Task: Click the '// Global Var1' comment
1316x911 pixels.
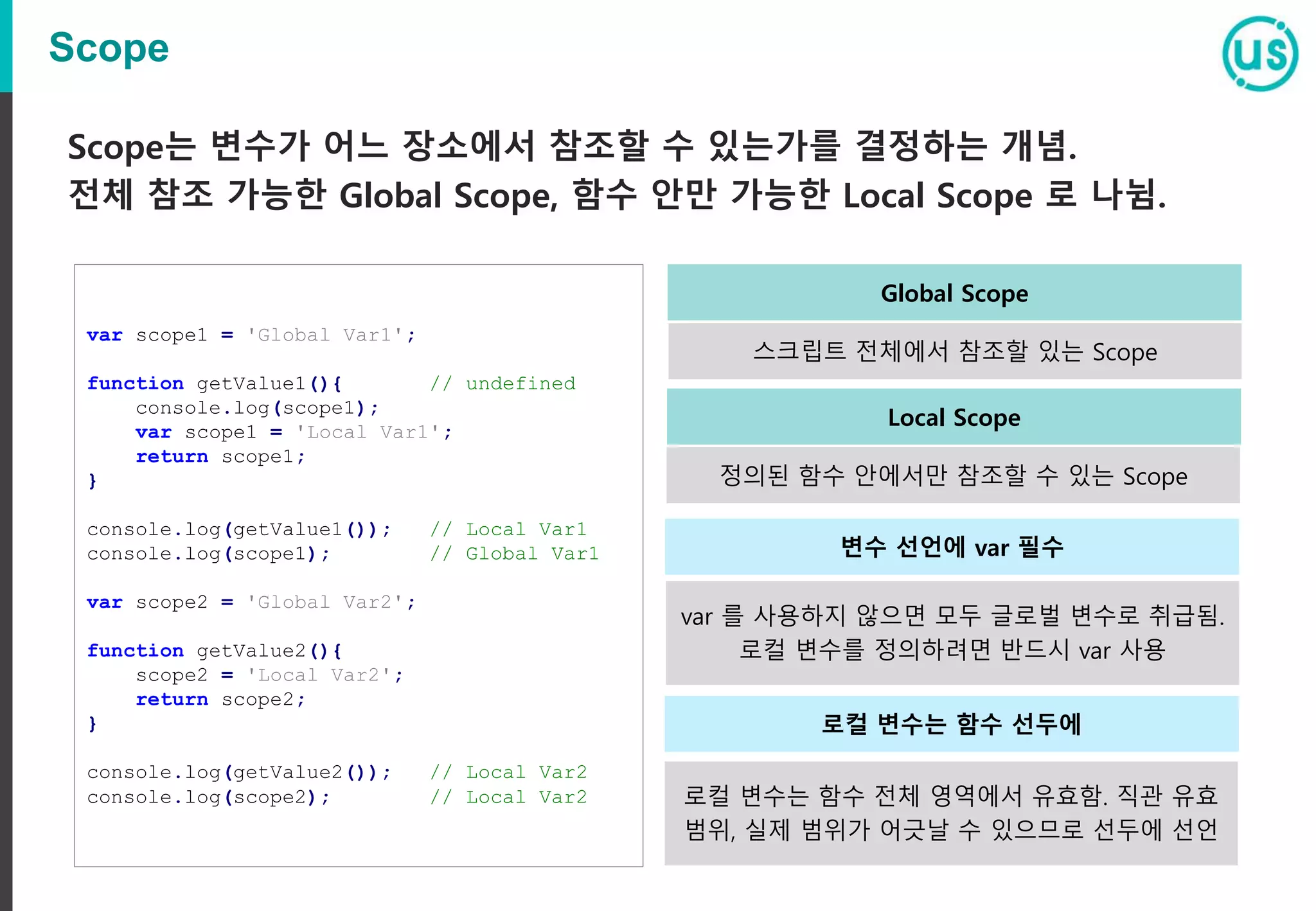Action: tap(514, 554)
